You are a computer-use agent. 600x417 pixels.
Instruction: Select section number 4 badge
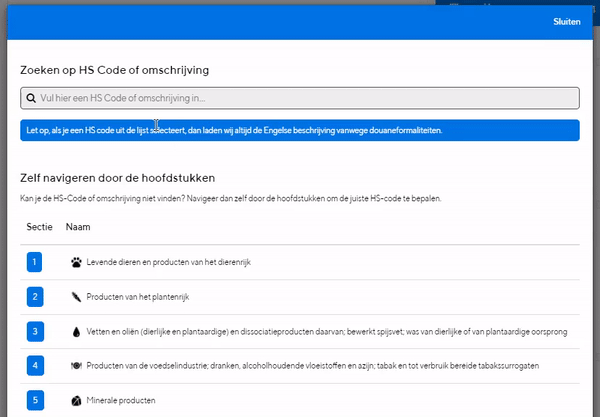pyautogui.click(x=35, y=365)
